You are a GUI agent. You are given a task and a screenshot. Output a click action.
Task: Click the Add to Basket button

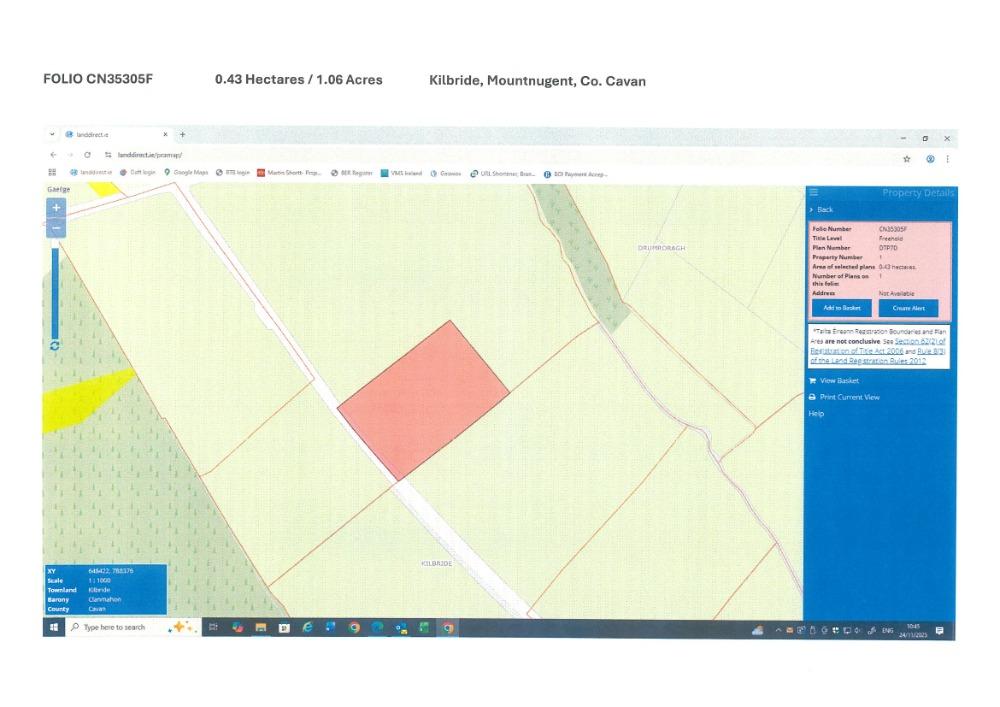tap(841, 308)
